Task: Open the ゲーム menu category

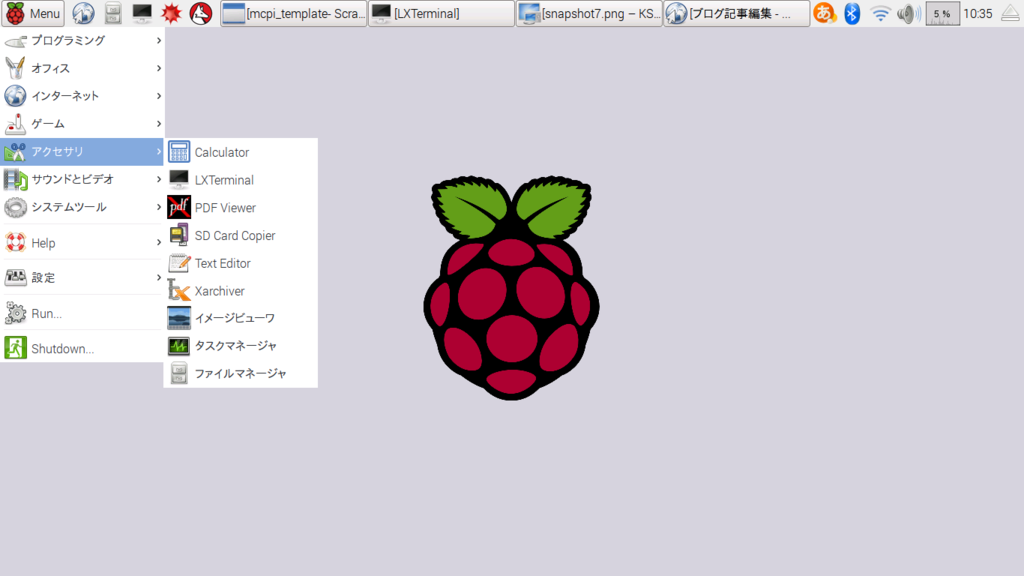Action: click(x=82, y=123)
